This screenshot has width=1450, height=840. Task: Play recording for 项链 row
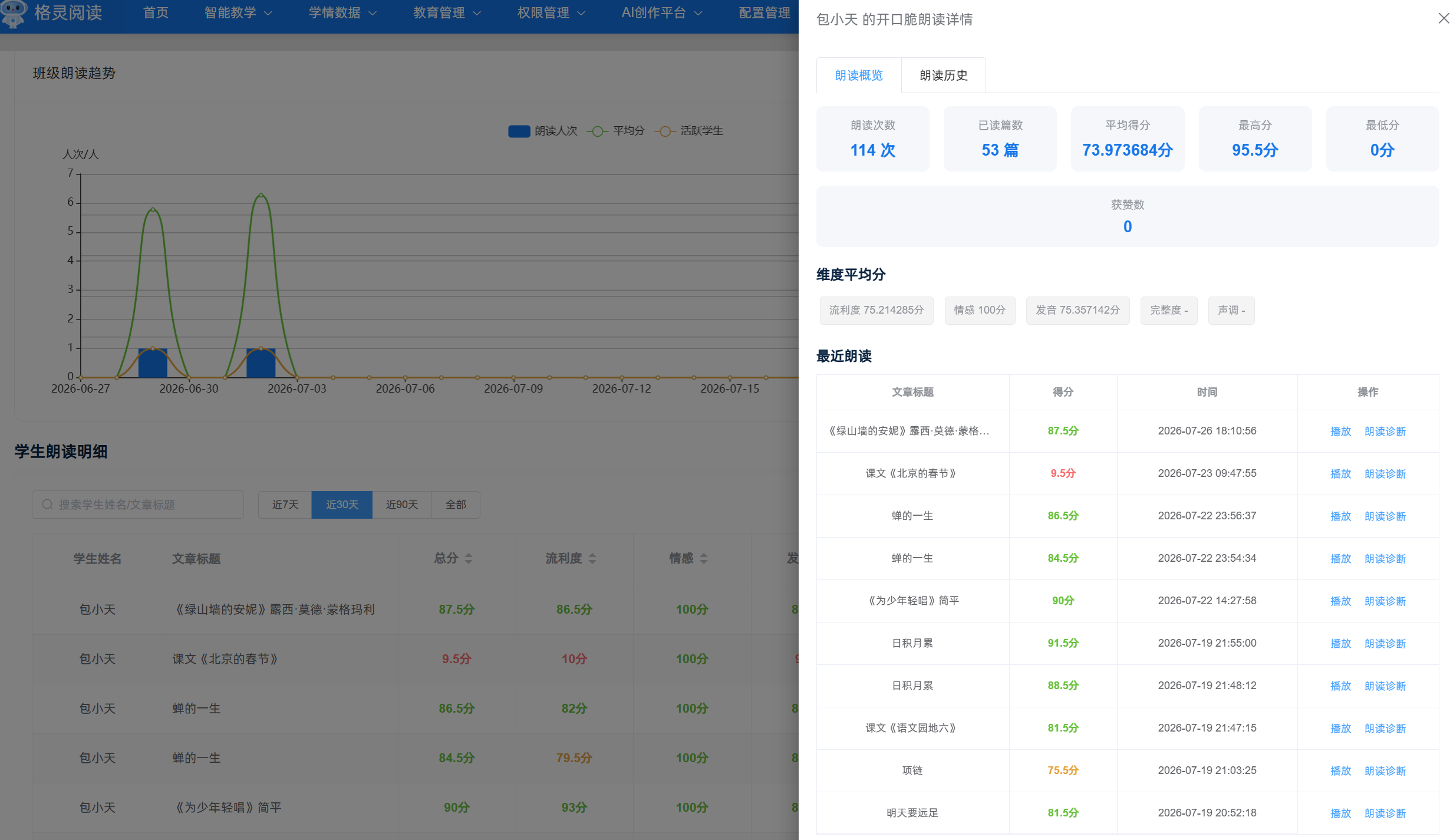(x=1340, y=771)
